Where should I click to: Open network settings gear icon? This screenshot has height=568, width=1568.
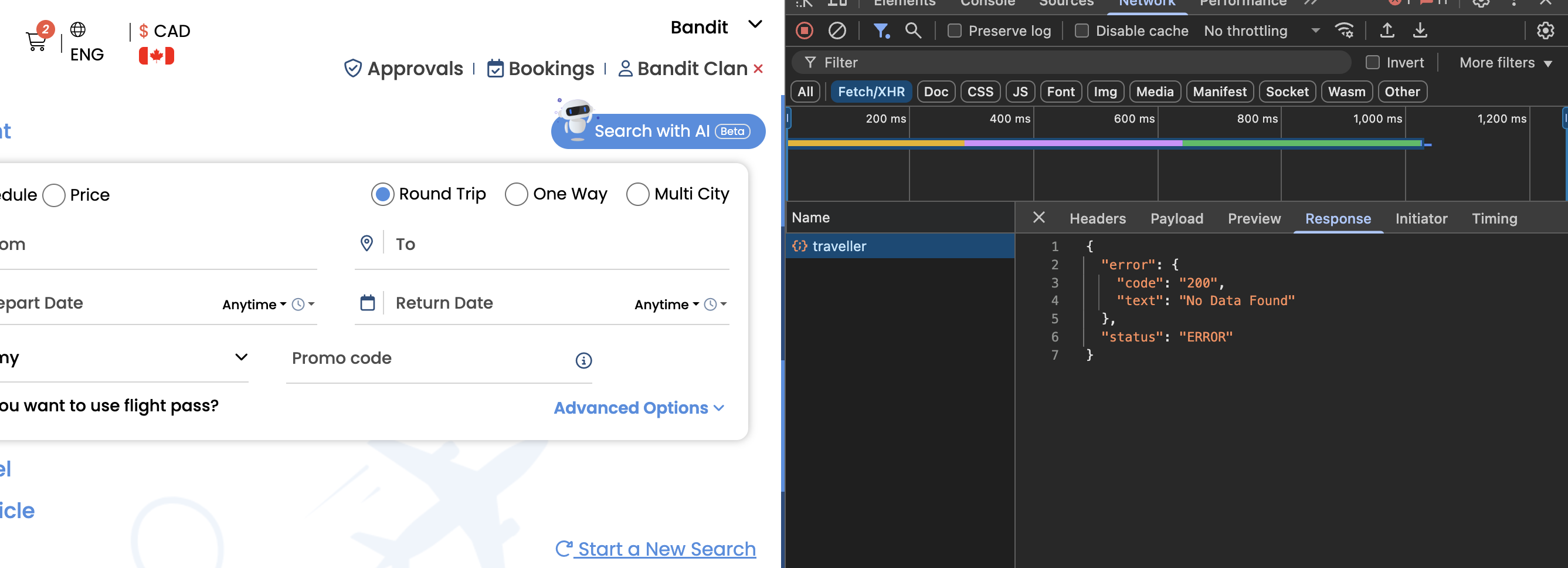1546,31
